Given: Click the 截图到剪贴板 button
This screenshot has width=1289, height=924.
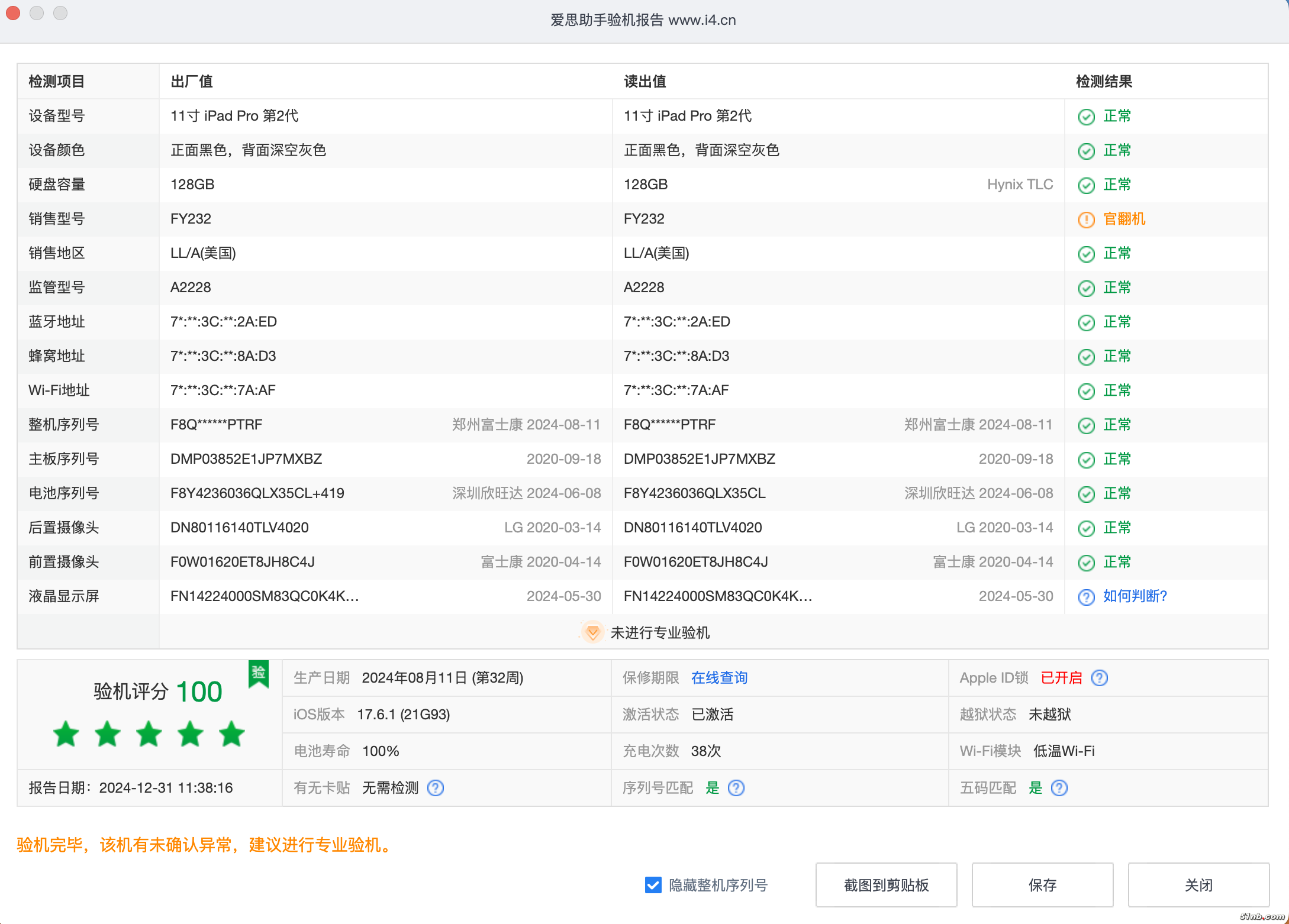Looking at the screenshot, I should [886, 885].
